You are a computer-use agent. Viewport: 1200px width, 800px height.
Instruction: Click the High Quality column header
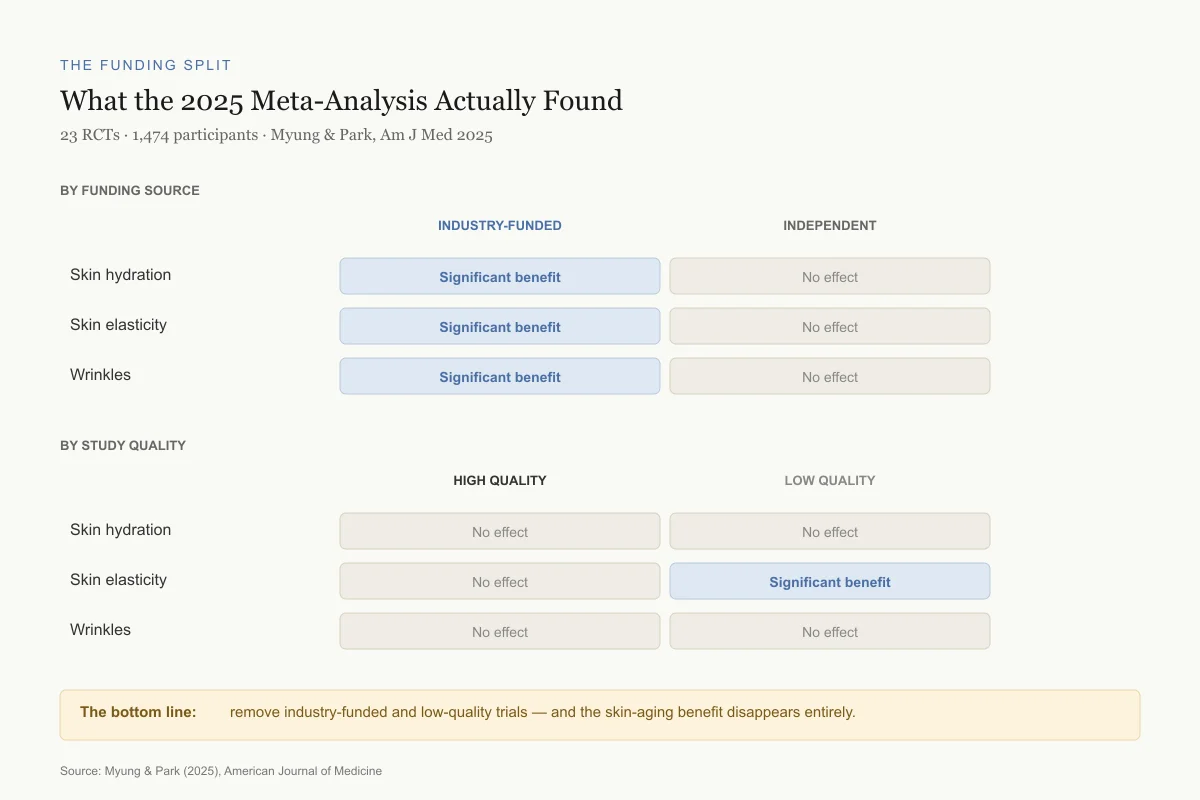[500, 481]
